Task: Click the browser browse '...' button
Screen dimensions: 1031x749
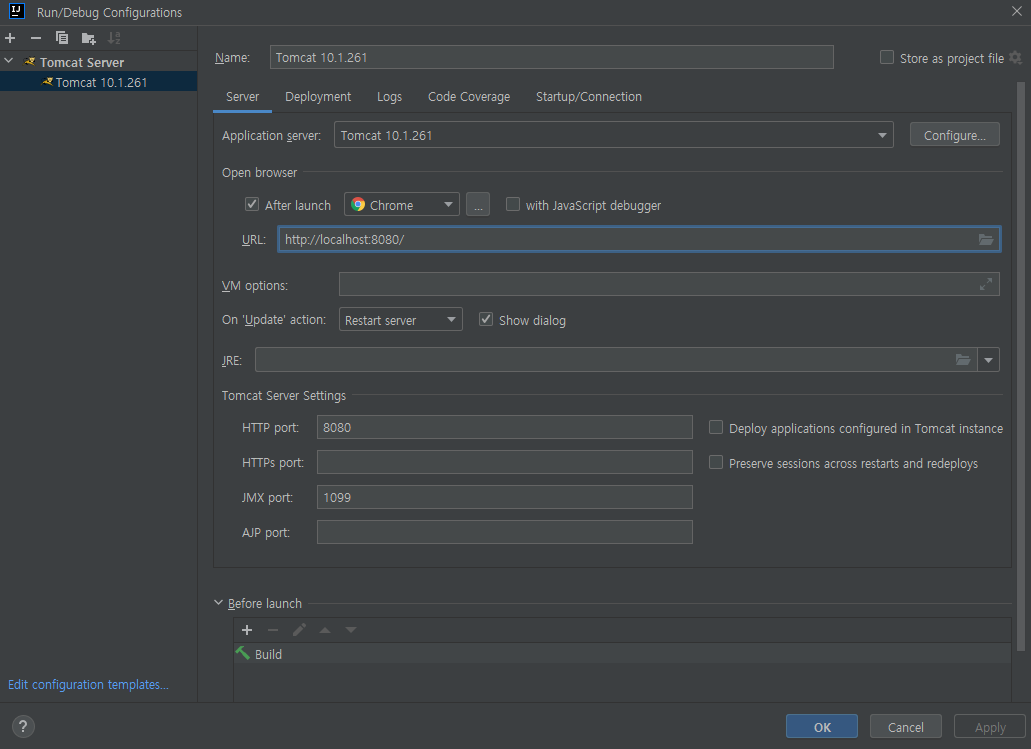Action: coord(478,205)
